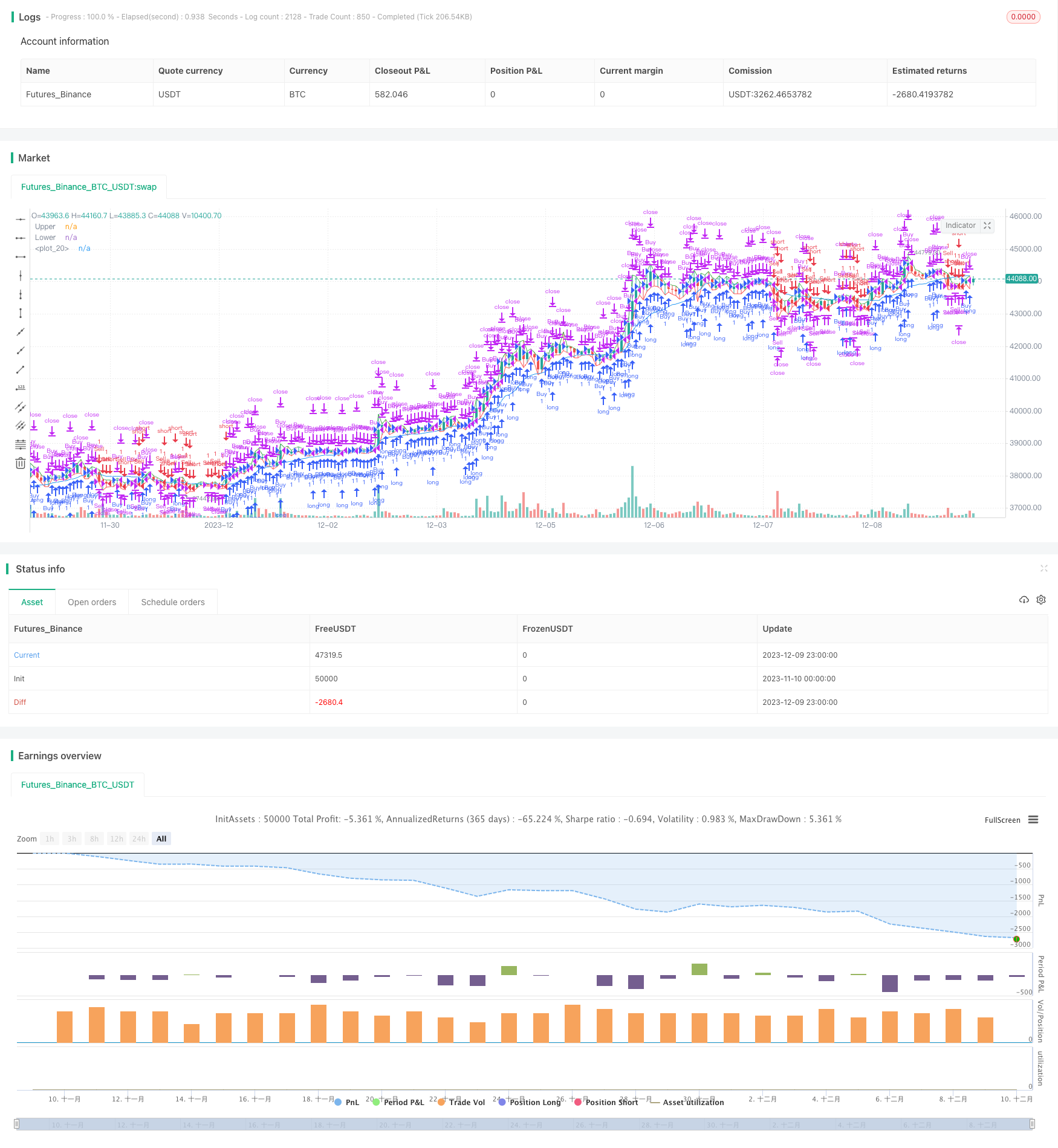The image size is (1058, 1148).
Task: Click the FullScreen button on earnings chart
Action: [1002, 820]
